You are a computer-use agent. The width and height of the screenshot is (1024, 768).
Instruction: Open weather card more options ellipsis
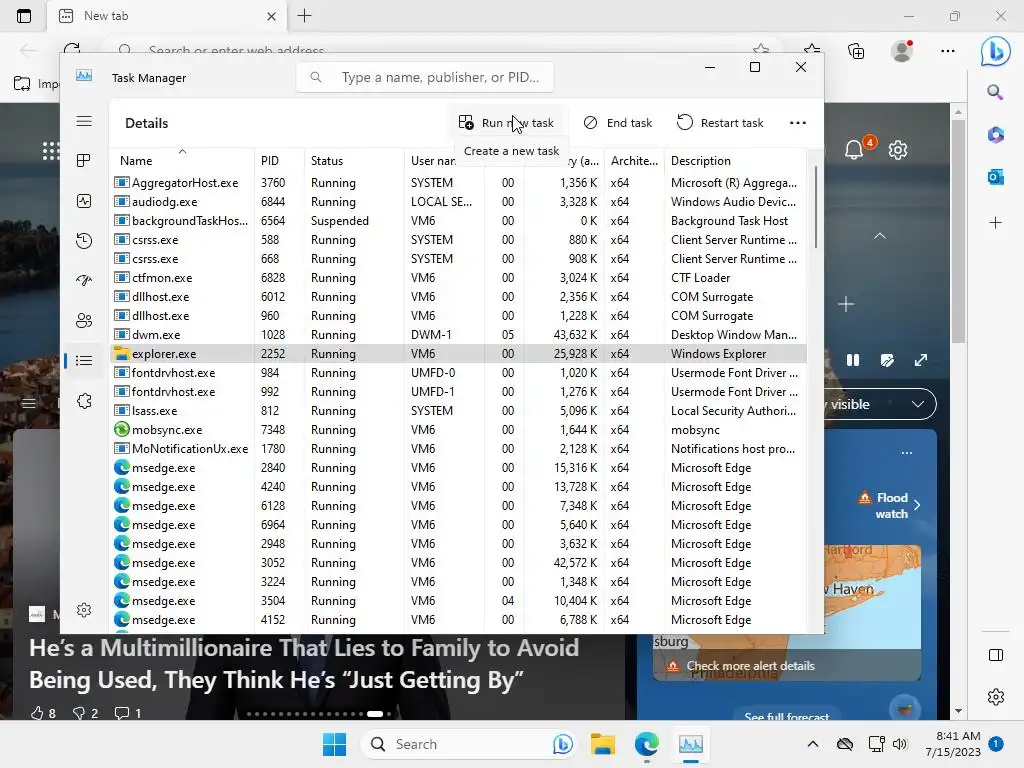(x=906, y=453)
